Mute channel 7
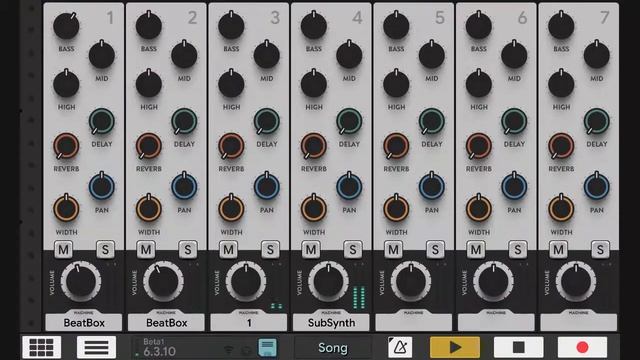Image resolution: width=640 pixels, height=360 pixels. 558,249
